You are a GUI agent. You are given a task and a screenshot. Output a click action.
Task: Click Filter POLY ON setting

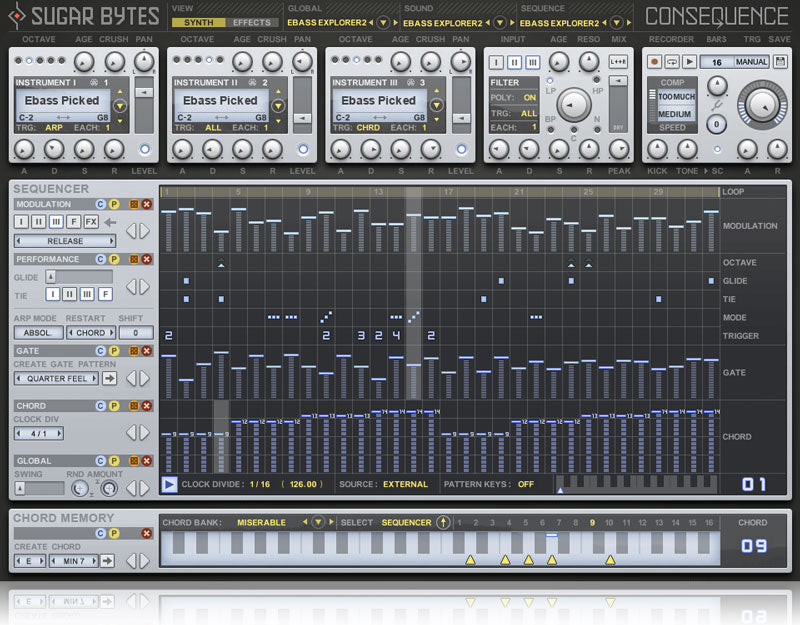(x=530, y=97)
